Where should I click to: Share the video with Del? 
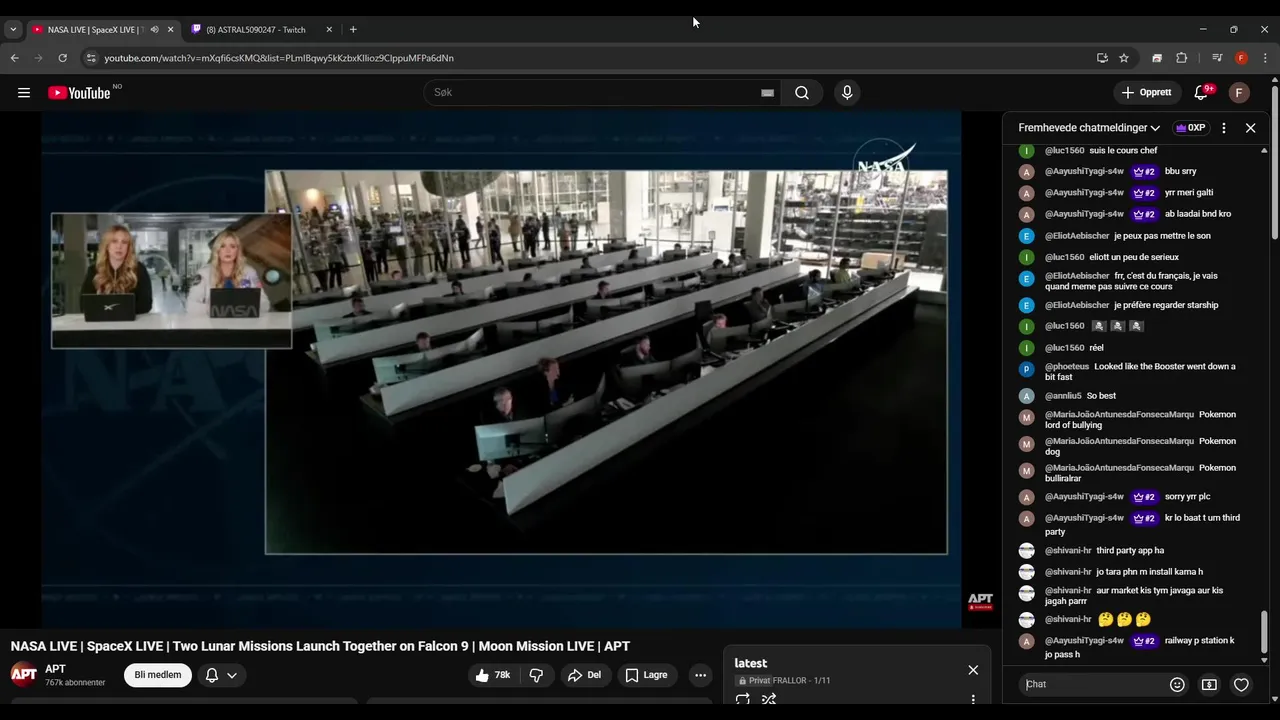click(x=585, y=675)
